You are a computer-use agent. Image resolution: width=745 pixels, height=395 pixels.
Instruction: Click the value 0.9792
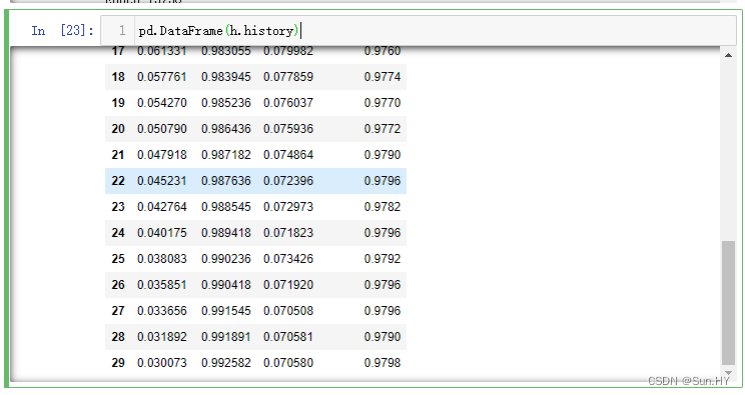pos(382,259)
